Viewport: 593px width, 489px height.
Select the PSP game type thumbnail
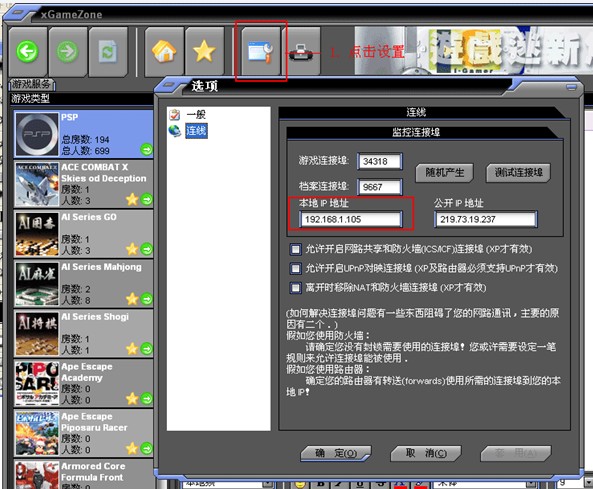(37, 134)
